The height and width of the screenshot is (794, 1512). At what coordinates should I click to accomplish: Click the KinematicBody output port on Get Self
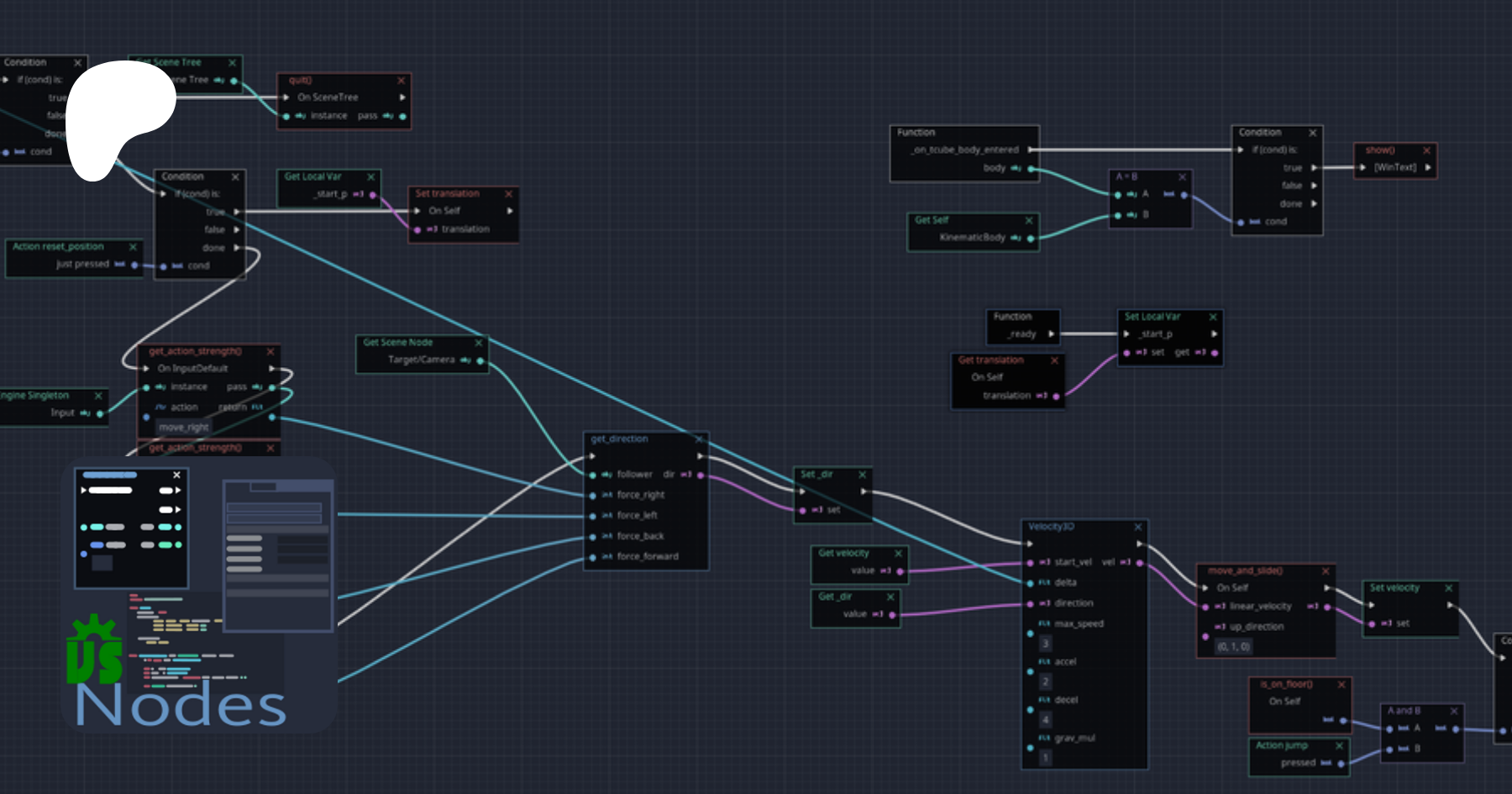1031,239
